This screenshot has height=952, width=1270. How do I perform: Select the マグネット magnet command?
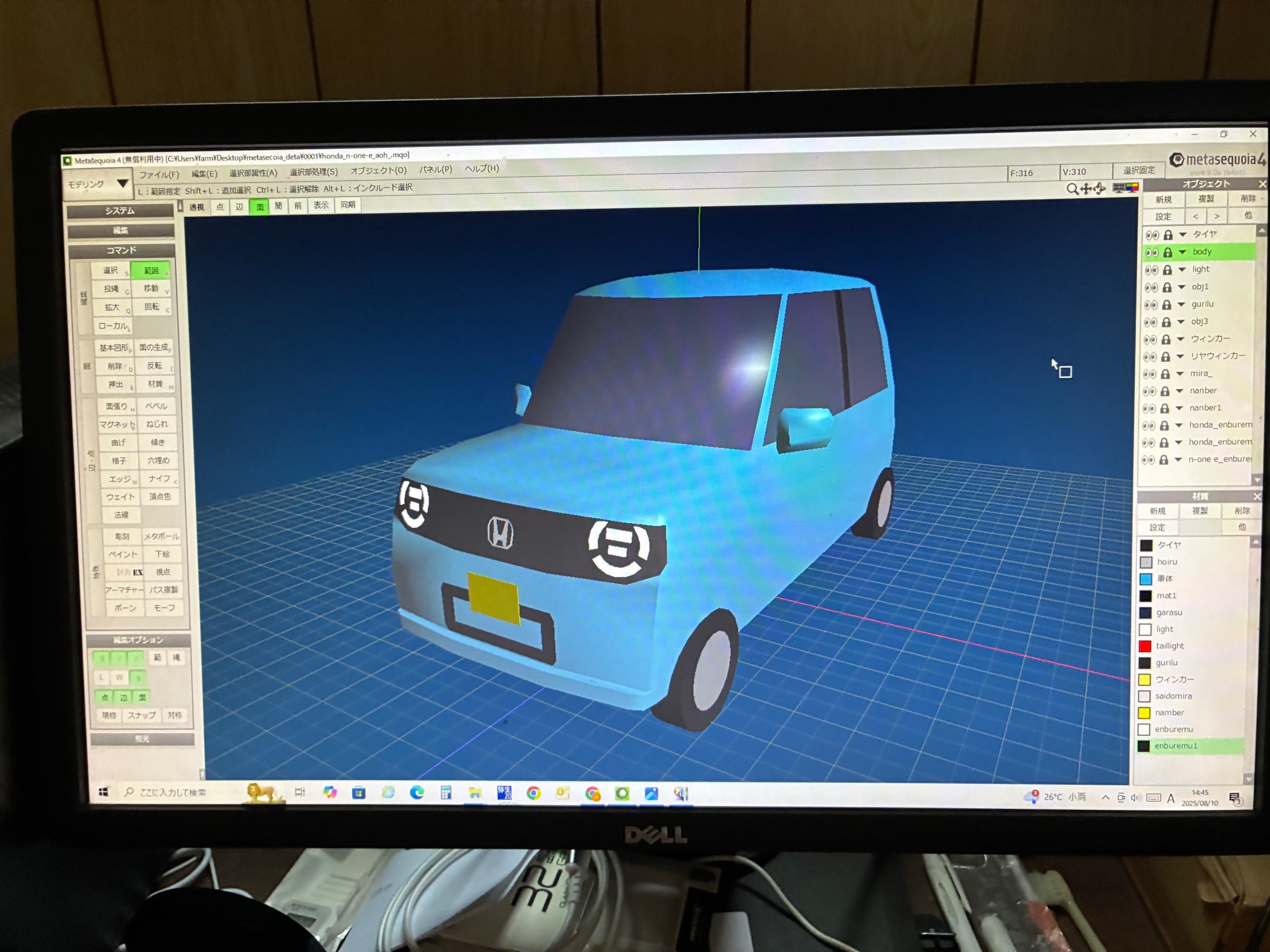[x=117, y=424]
